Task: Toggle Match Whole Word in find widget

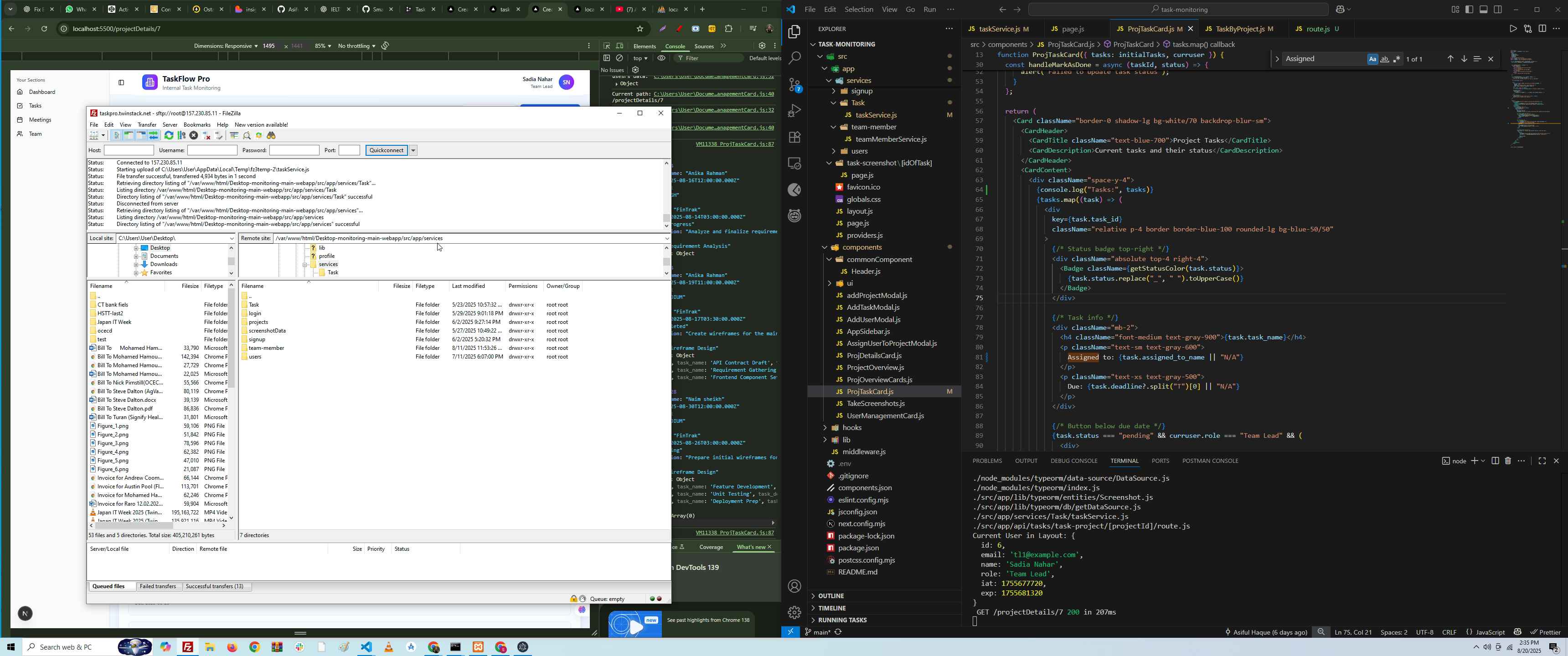Action: (x=1385, y=59)
